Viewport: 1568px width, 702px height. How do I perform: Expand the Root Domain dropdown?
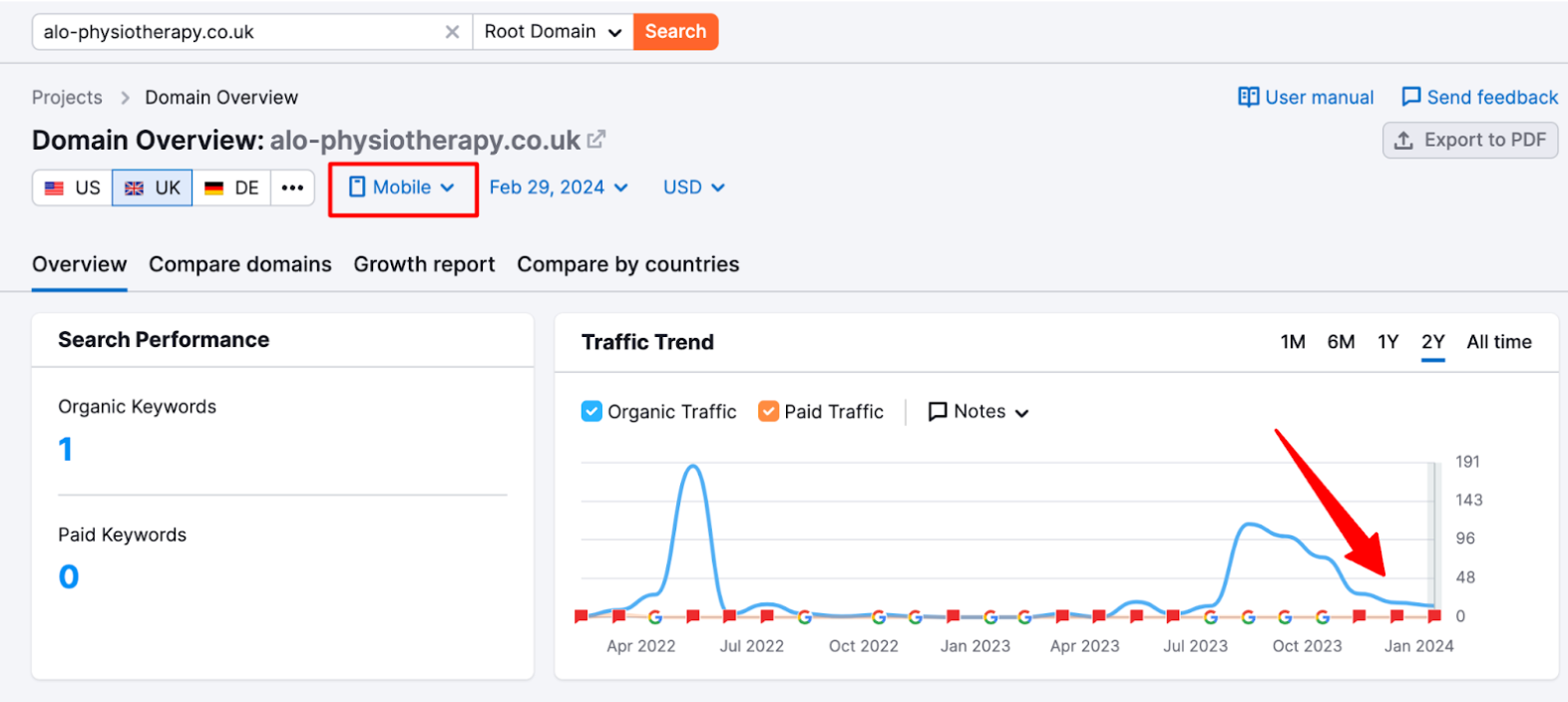pos(553,32)
